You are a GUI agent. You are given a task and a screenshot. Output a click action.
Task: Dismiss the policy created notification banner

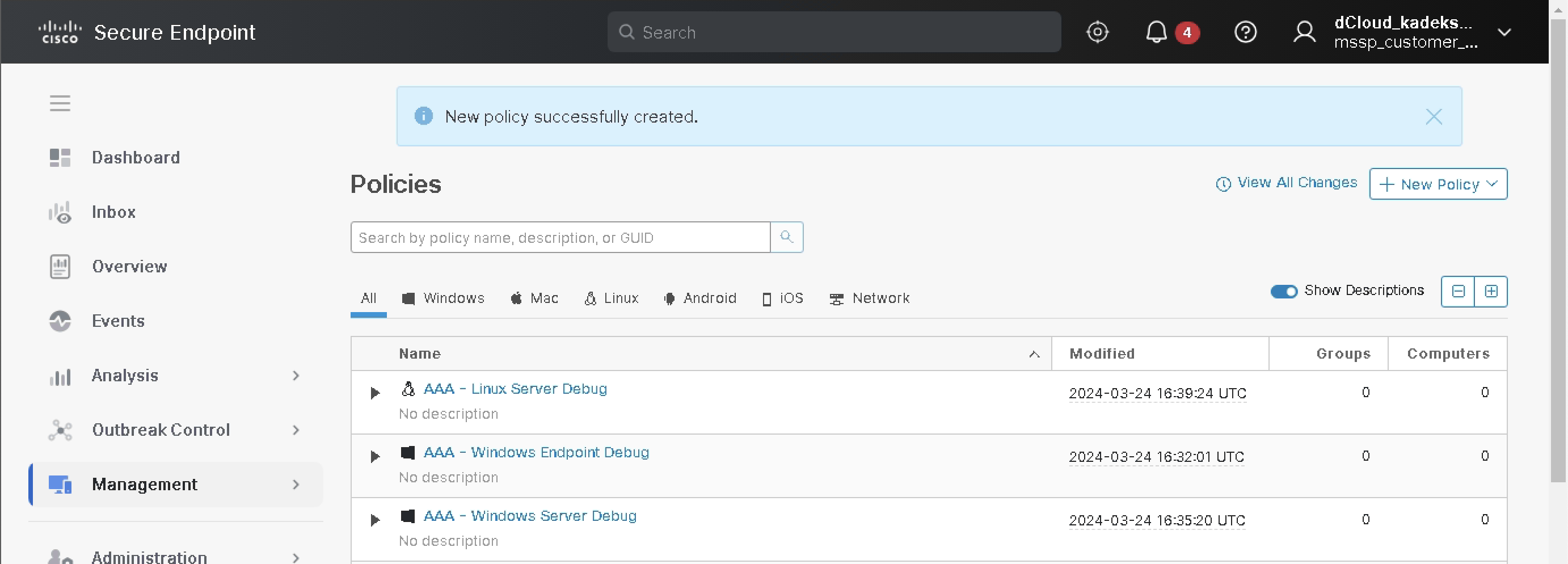point(1434,116)
